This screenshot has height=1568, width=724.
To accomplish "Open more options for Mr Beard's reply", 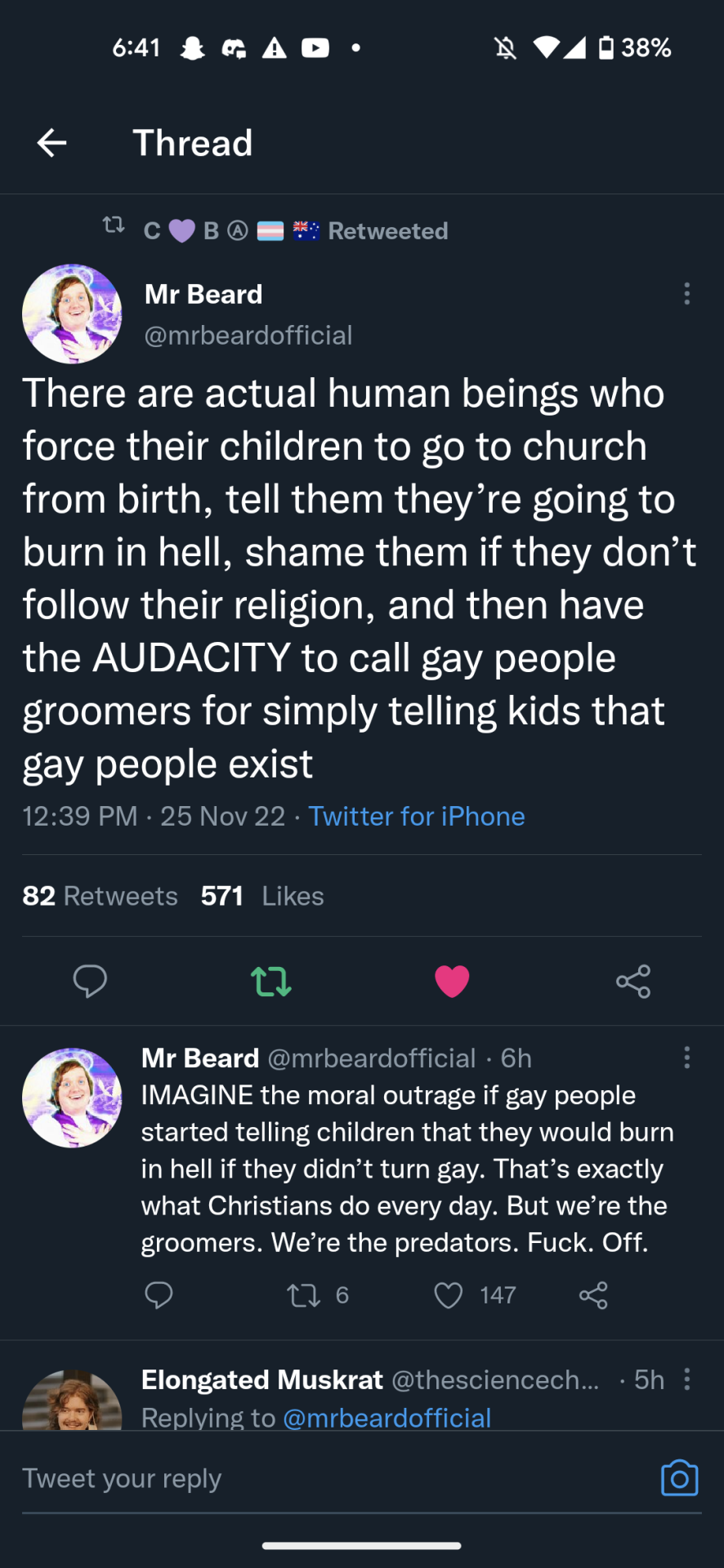I will click(x=686, y=1058).
